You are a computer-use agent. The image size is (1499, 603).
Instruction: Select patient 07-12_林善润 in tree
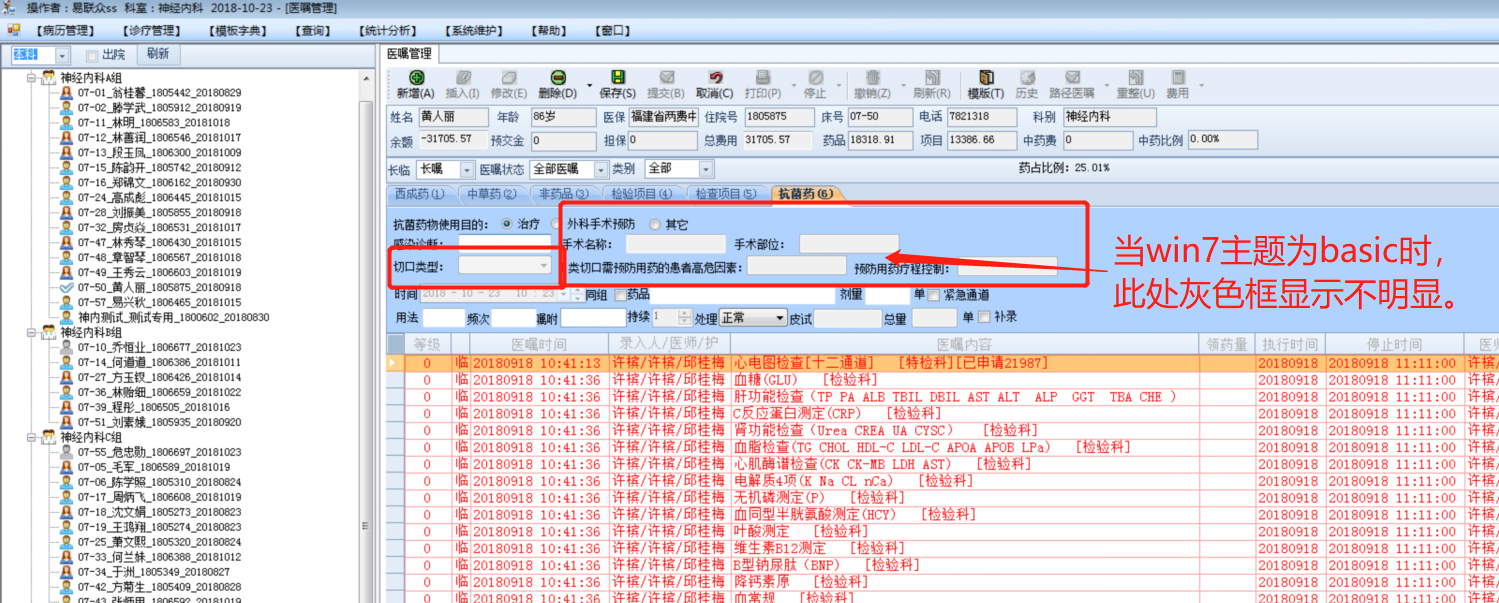[159, 138]
